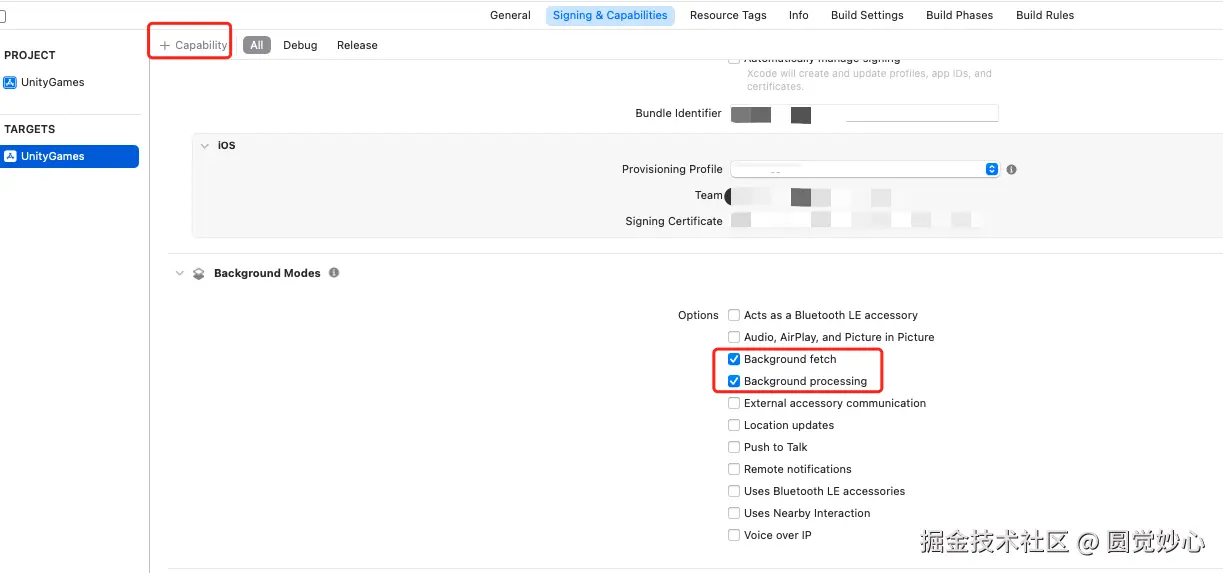The image size is (1223, 573).
Task: Click the info icon next to Background Modes
Action: tap(334, 273)
